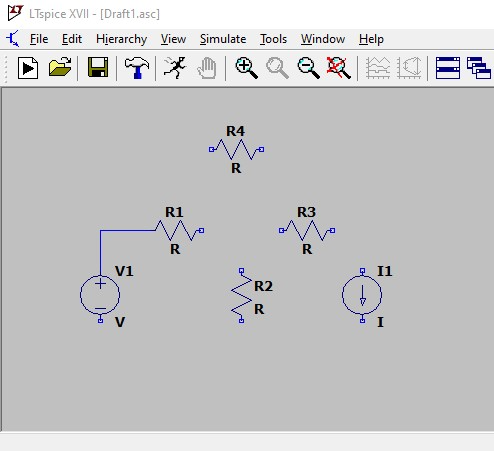The height and width of the screenshot is (451, 494).
Task: Open a file with the folder icon
Action: coord(60,68)
